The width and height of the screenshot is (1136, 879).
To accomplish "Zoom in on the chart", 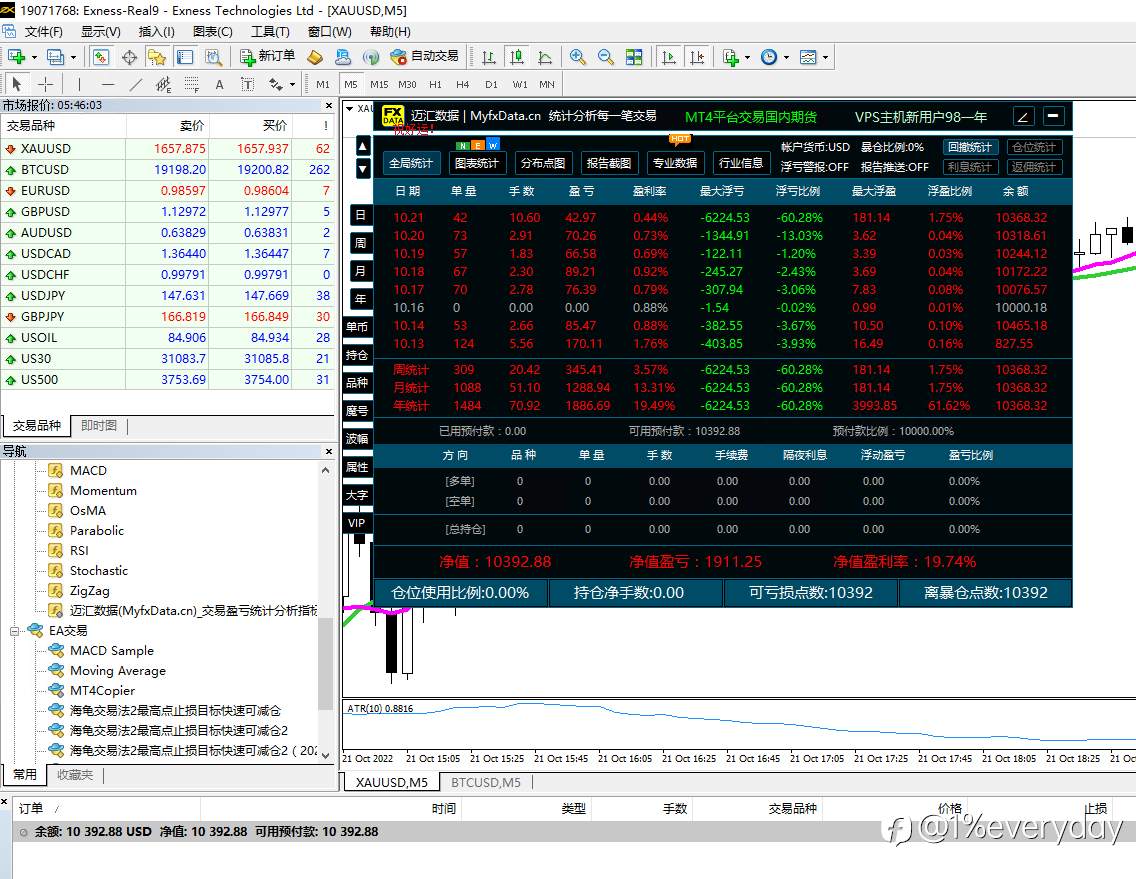I will (577, 57).
